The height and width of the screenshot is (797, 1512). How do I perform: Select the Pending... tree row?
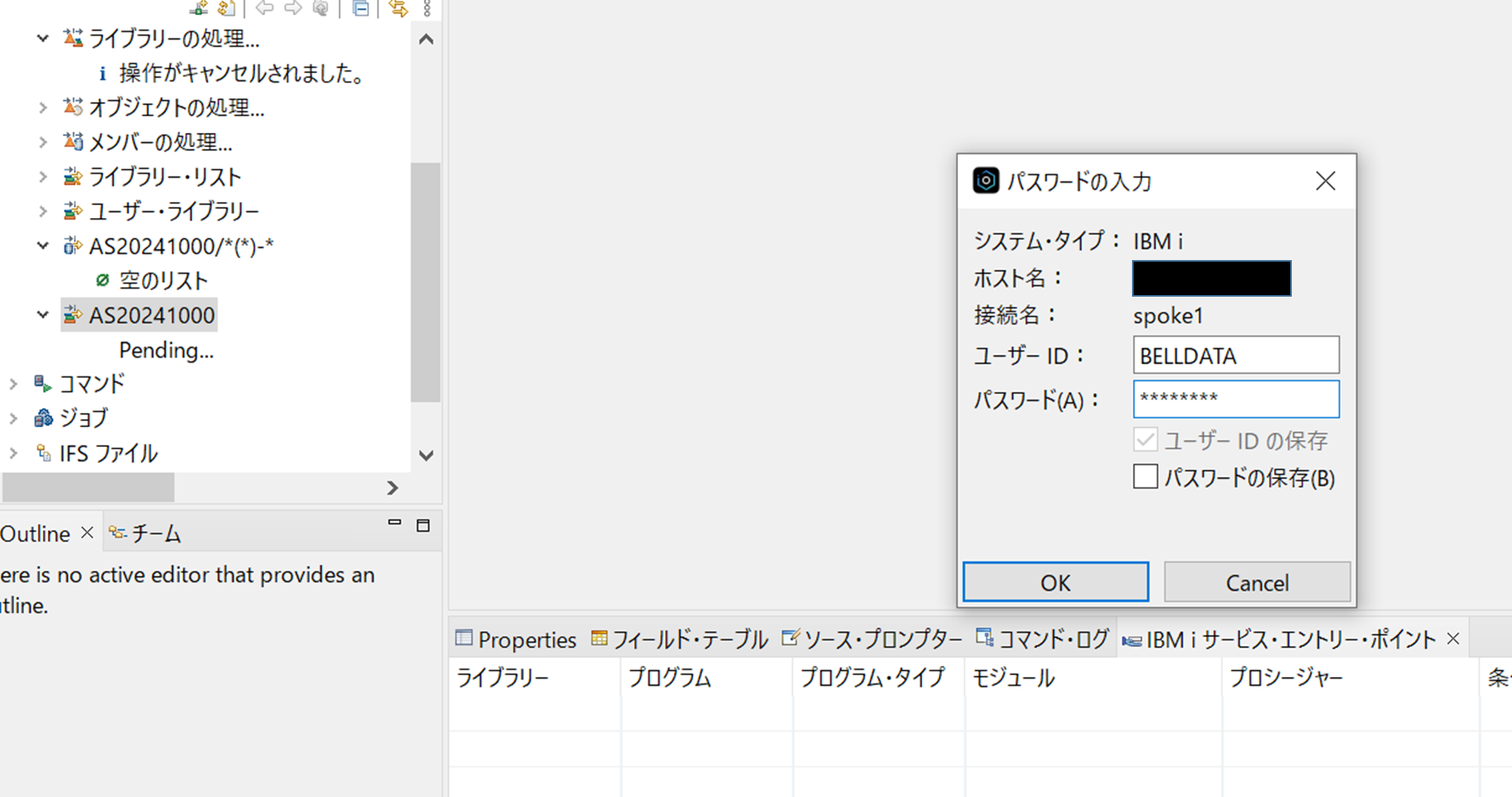tap(166, 350)
